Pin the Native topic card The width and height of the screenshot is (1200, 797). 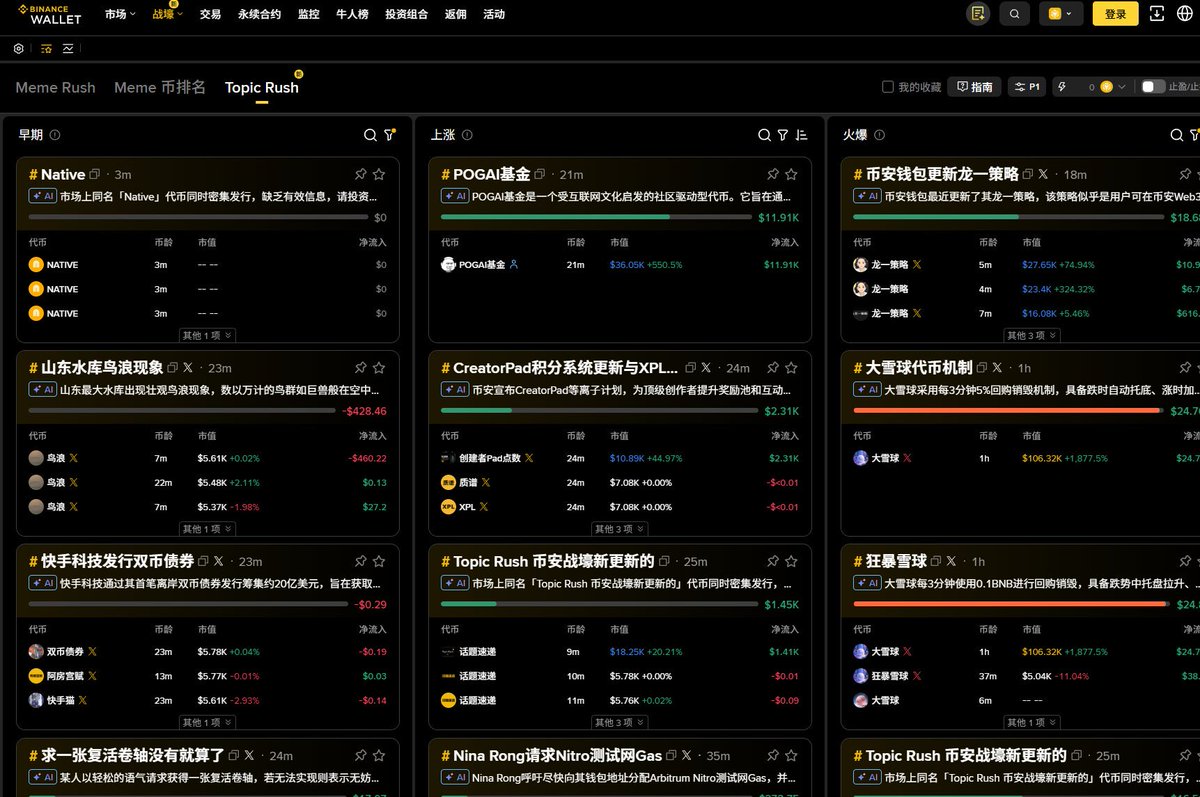point(360,174)
